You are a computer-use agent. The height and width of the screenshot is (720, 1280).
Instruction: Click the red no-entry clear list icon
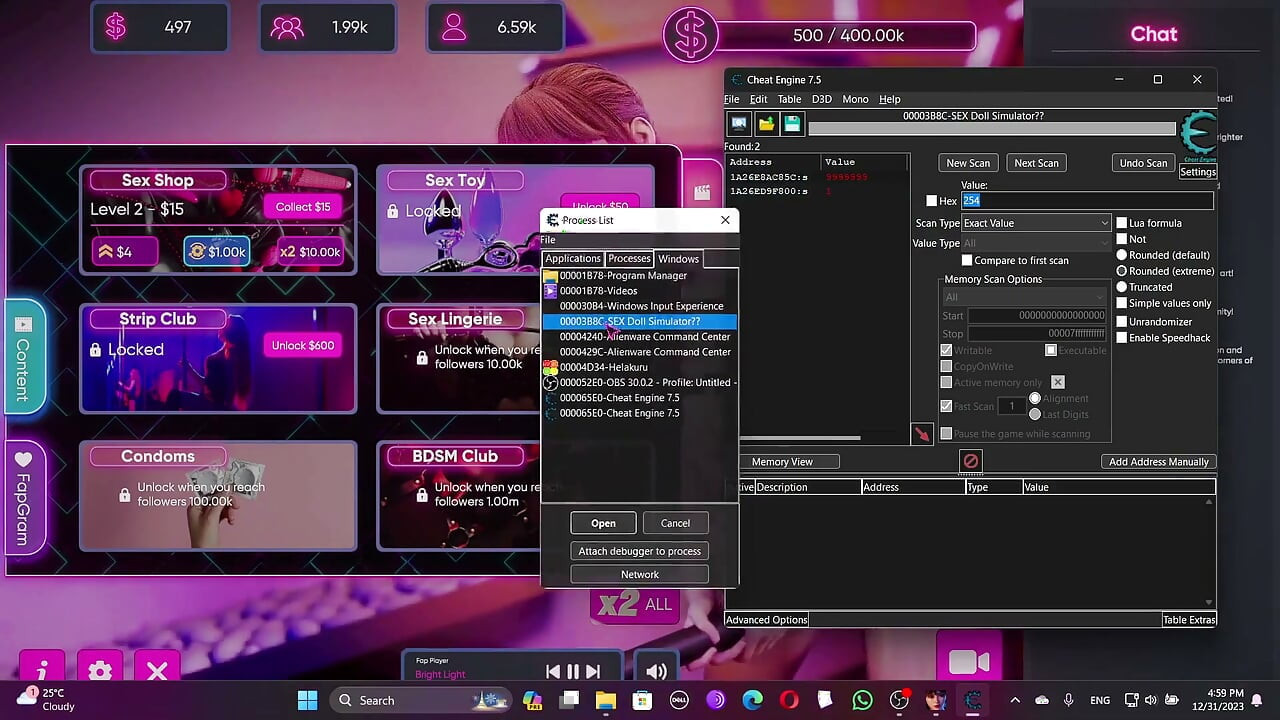tap(970, 461)
